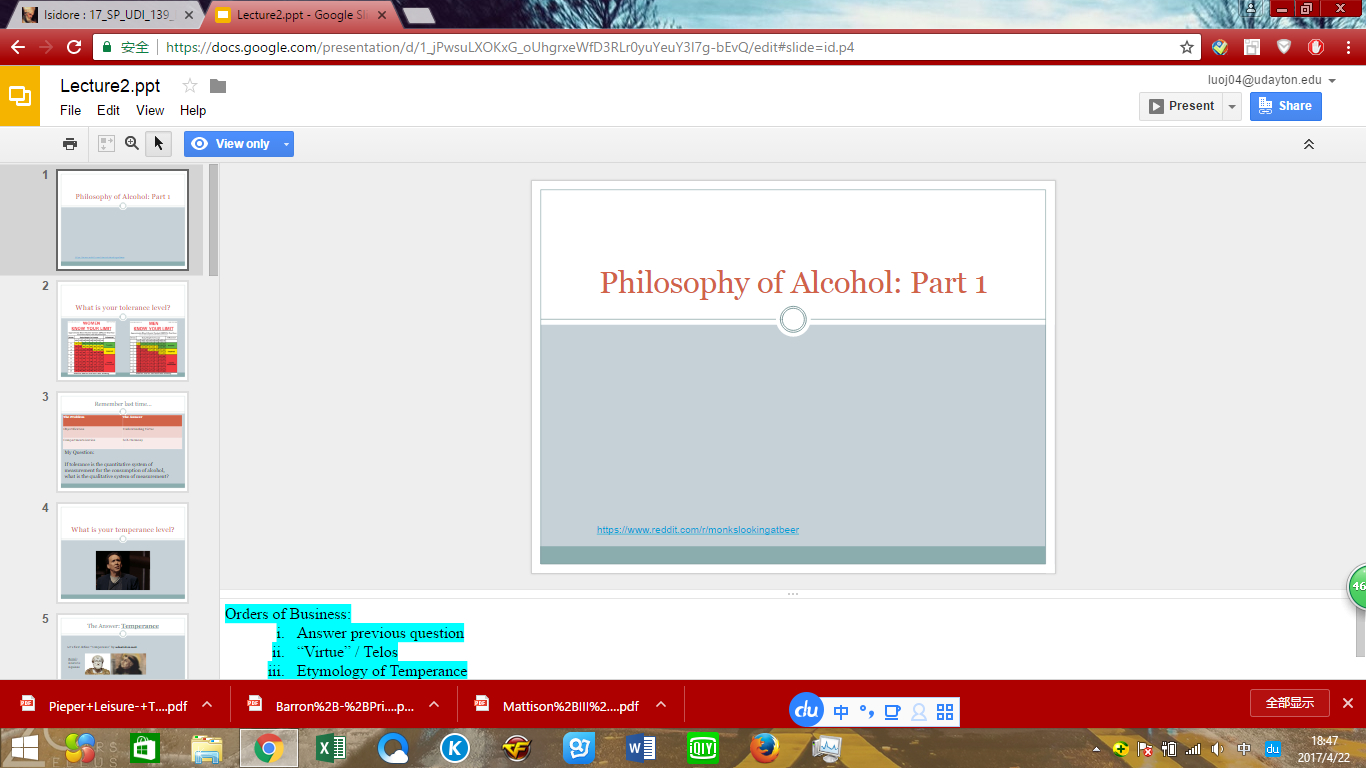
Task: Click the blue Share button
Action: [1285, 106]
